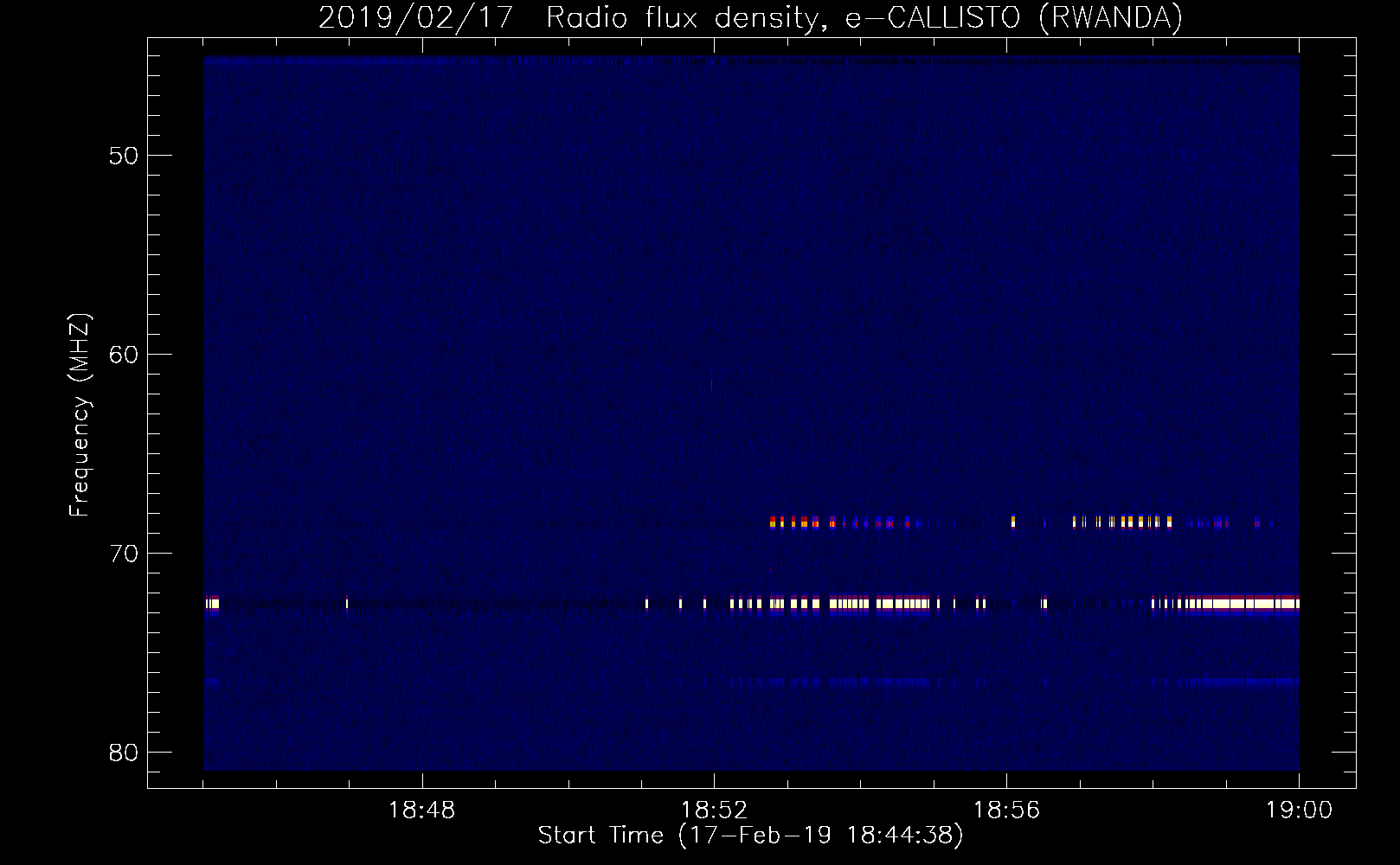Click the '60' frequency tick label
The height and width of the screenshot is (865, 1400).
(x=124, y=355)
